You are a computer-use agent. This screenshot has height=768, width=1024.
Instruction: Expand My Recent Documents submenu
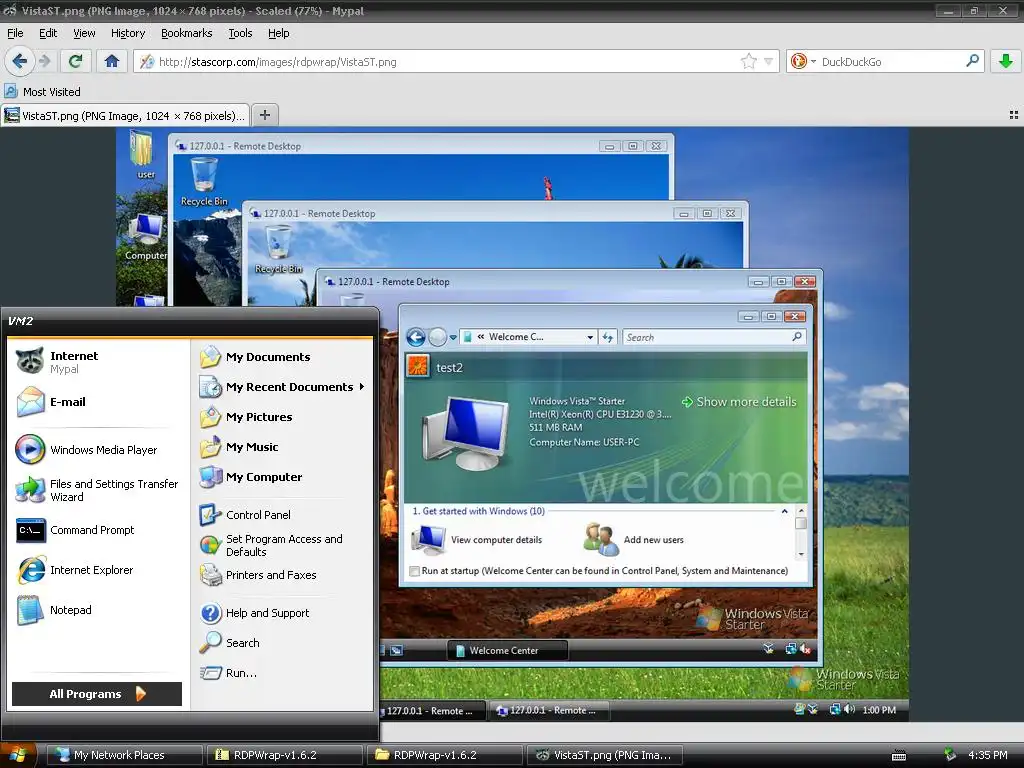pyautogui.click(x=283, y=387)
